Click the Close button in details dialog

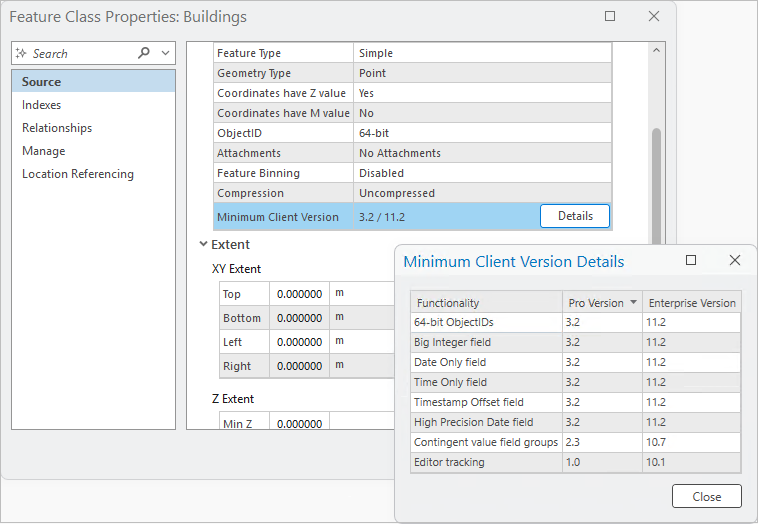click(x=706, y=496)
